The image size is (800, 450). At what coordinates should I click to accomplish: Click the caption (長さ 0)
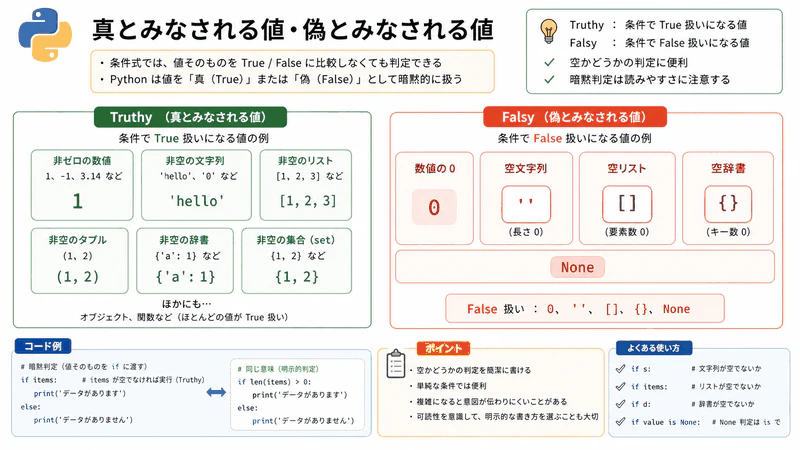(x=526, y=232)
